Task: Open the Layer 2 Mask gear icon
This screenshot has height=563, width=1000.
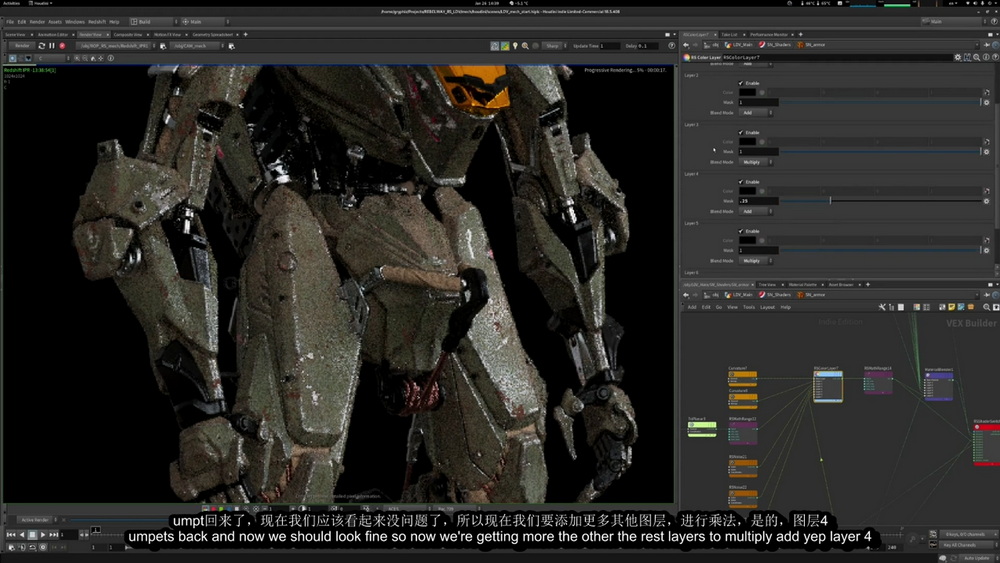Action: point(987,102)
